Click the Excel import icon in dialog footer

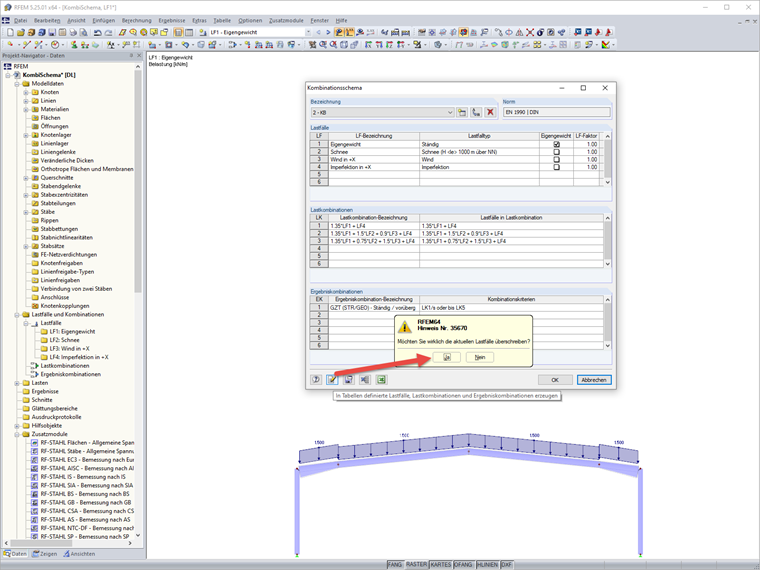pyautogui.click(x=365, y=380)
